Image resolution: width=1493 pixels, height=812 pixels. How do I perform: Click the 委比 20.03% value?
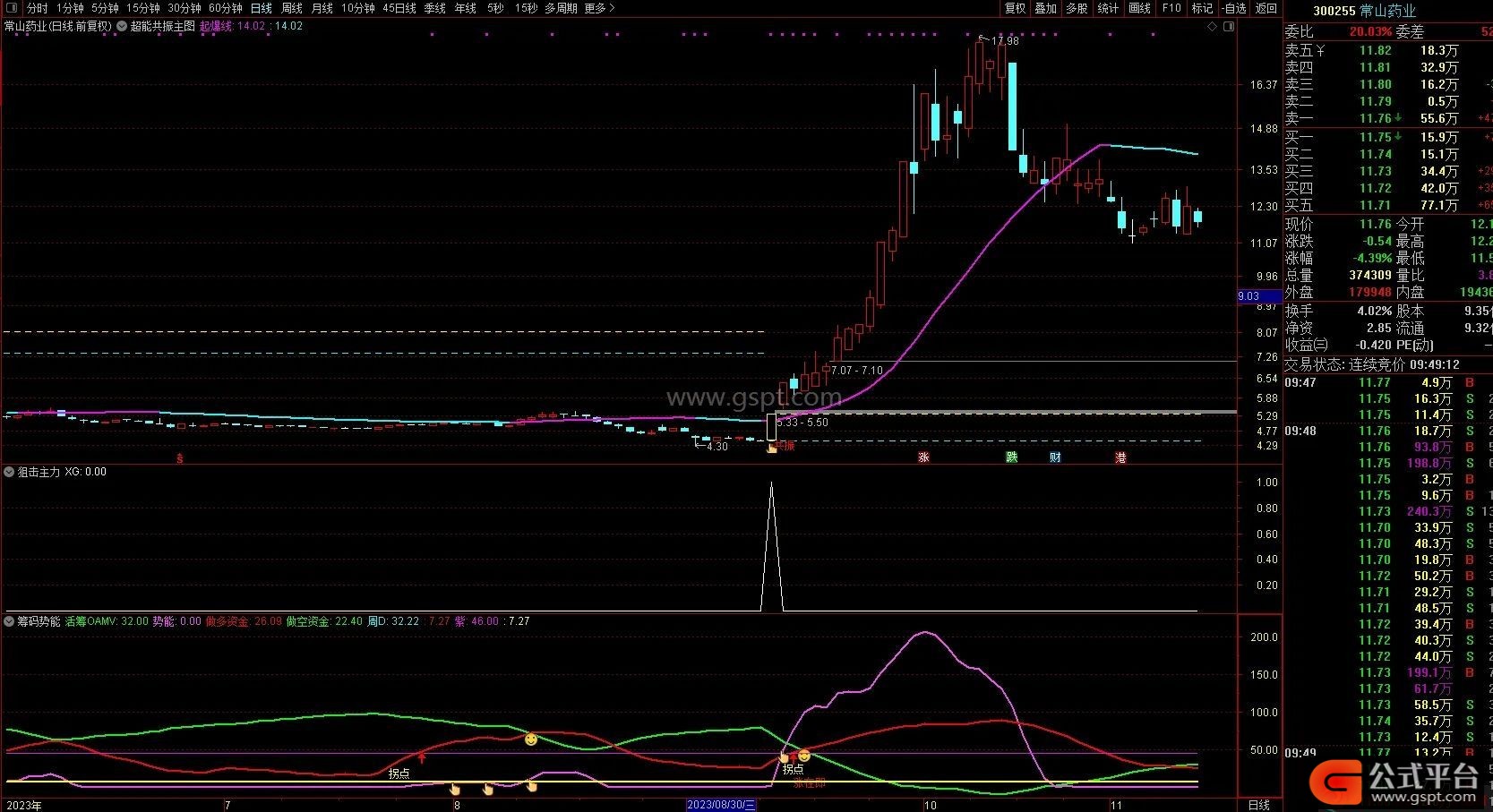[x=1370, y=31]
